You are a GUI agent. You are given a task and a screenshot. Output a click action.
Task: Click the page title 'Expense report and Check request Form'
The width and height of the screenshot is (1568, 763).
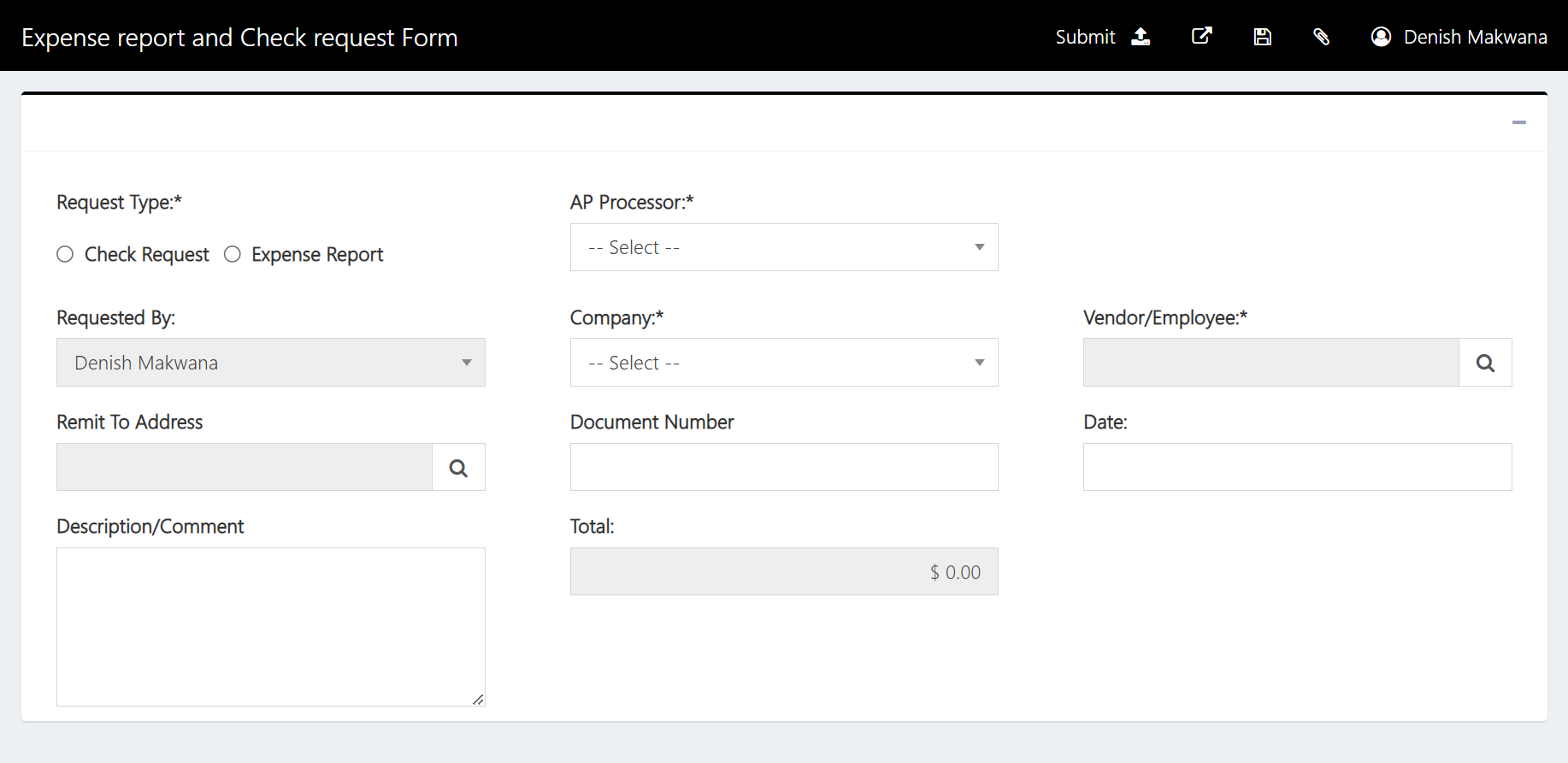(239, 38)
